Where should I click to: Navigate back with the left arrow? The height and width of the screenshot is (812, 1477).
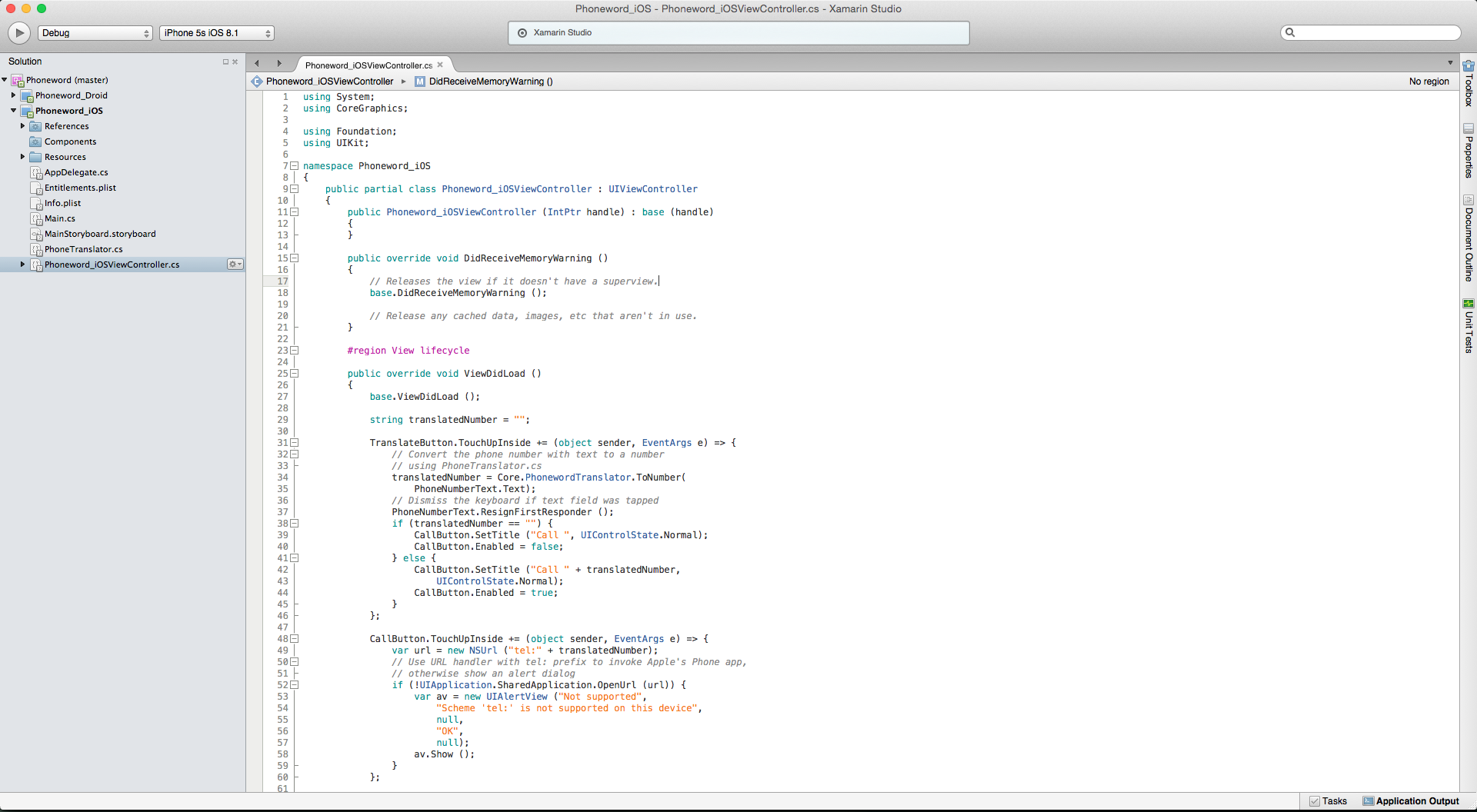[257, 64]
